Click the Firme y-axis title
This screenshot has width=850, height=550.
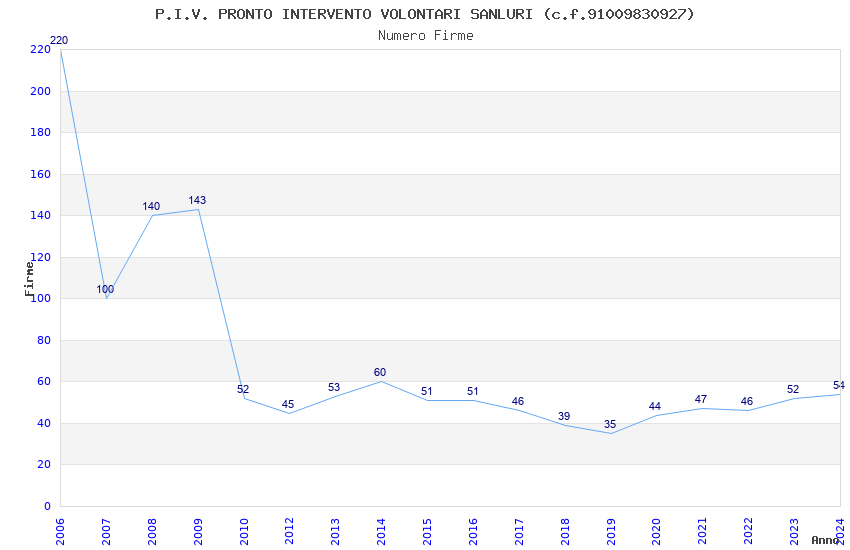(x=29, y=279)
